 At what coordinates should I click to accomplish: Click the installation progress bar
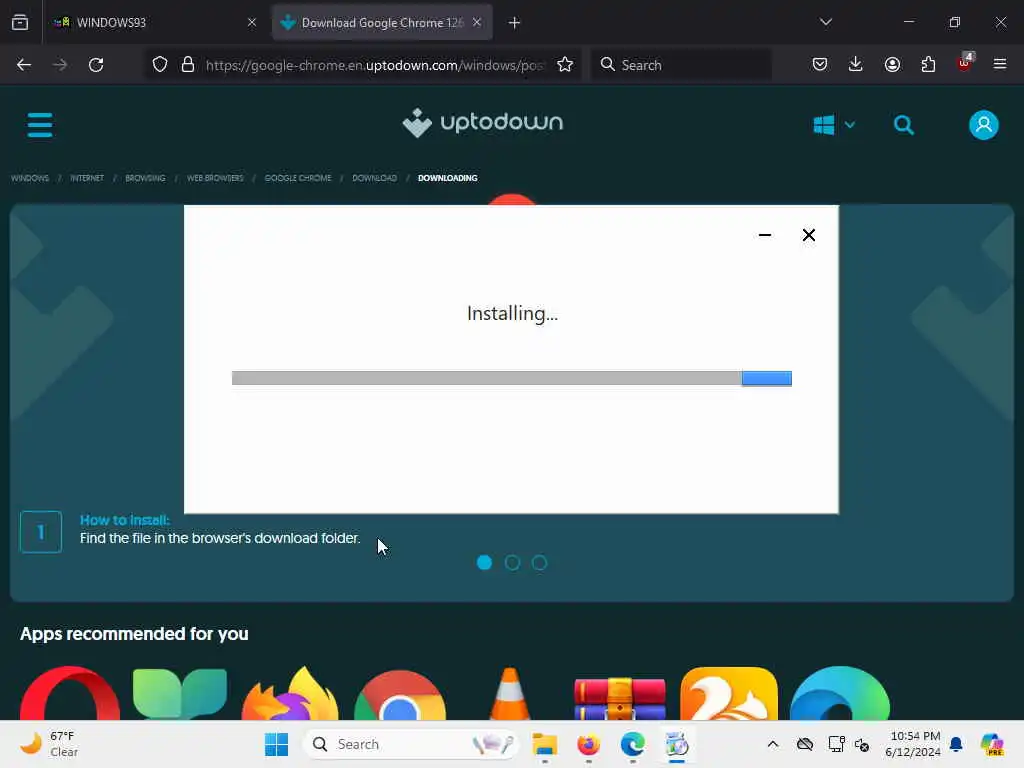click(x=511, y=378)
